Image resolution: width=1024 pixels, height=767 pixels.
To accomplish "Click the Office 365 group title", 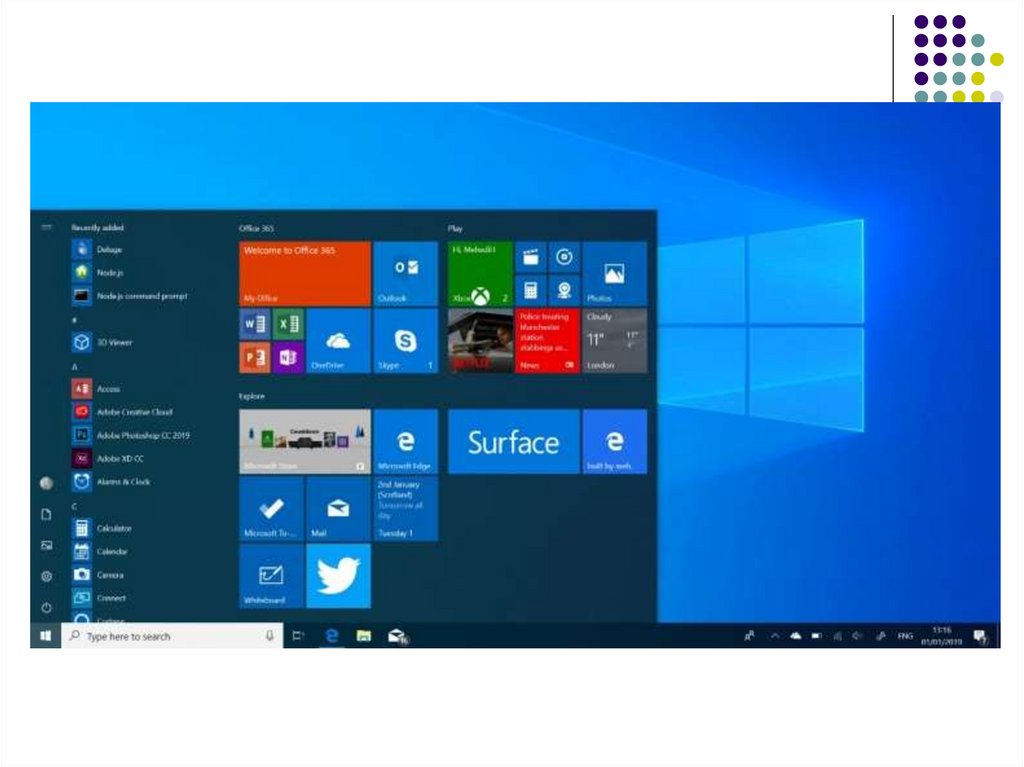I will 257,228.
